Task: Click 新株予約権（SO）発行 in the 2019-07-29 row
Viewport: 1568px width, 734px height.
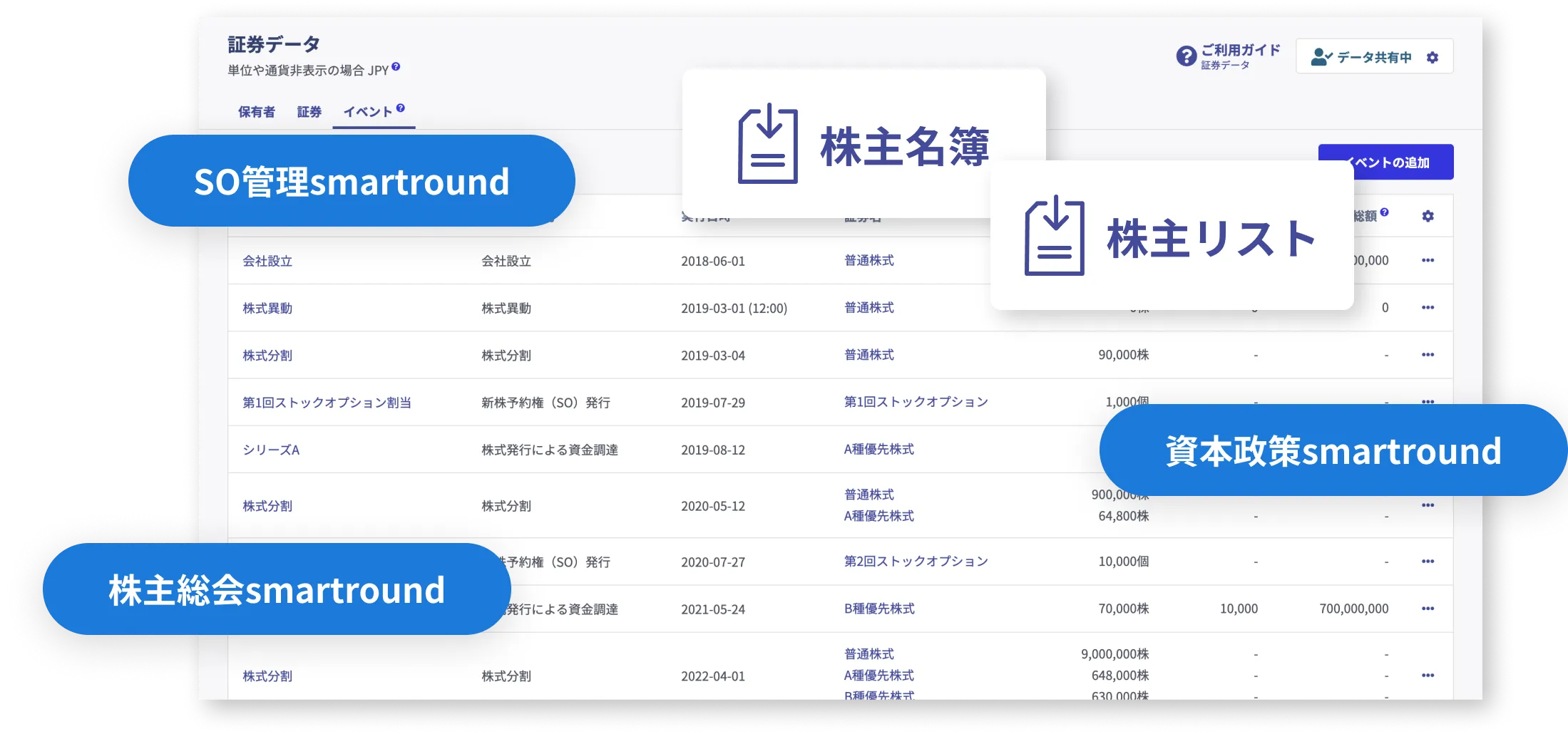Action: [x=546, y=403]
